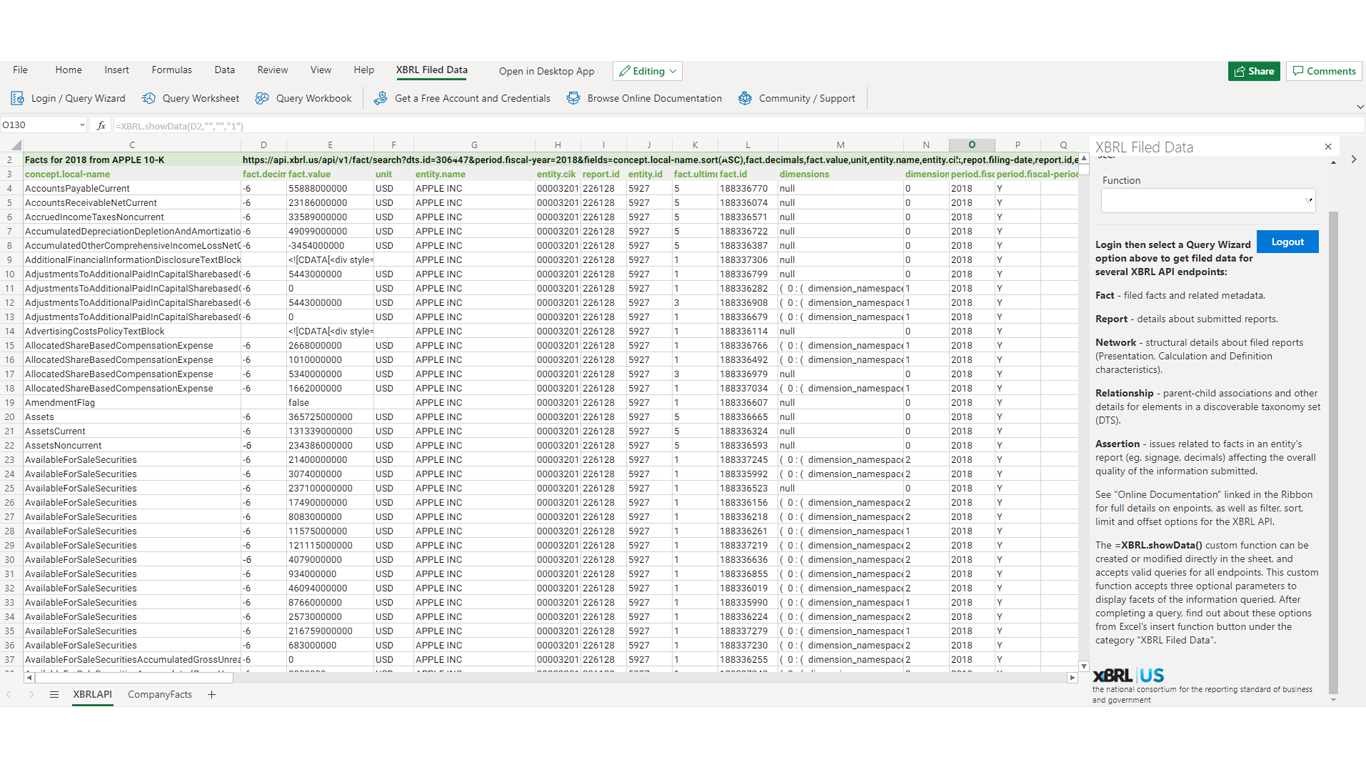Click the 'false' value for AmendmentFlag
Viewport: 1366px width, 768px height.
click(x=329, y=403)
